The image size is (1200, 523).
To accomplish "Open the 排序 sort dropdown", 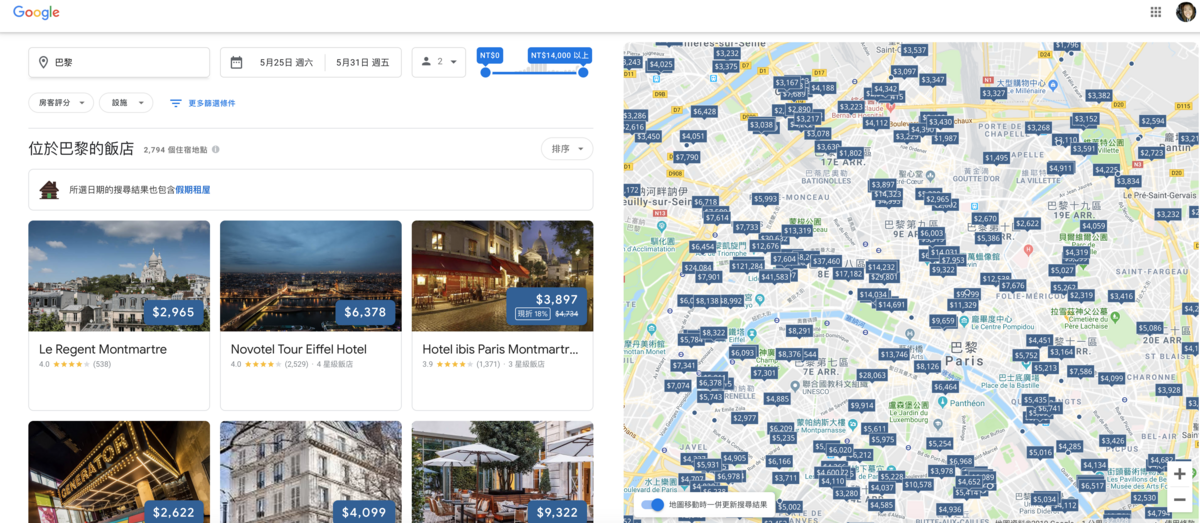I will click(567, 149).
